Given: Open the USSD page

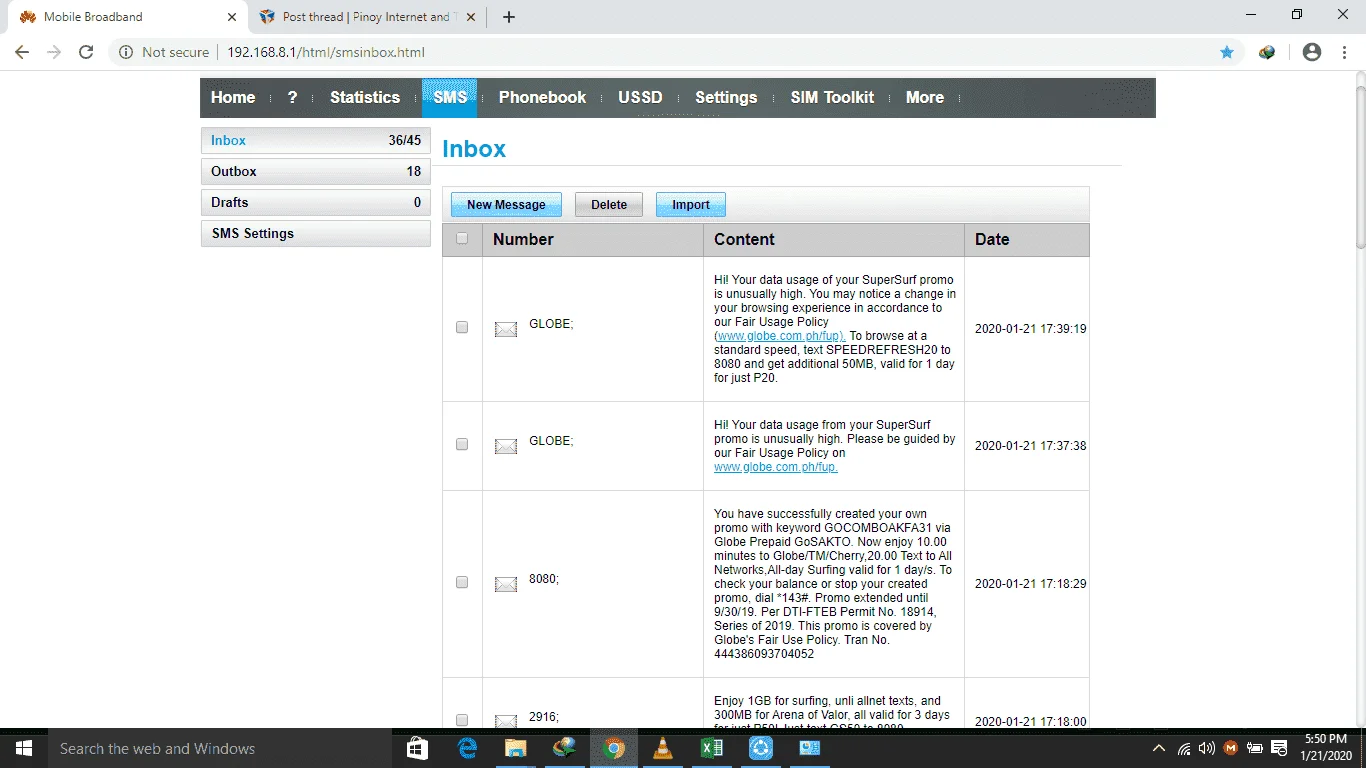Looking at the screenshot, I should (640, 97).
